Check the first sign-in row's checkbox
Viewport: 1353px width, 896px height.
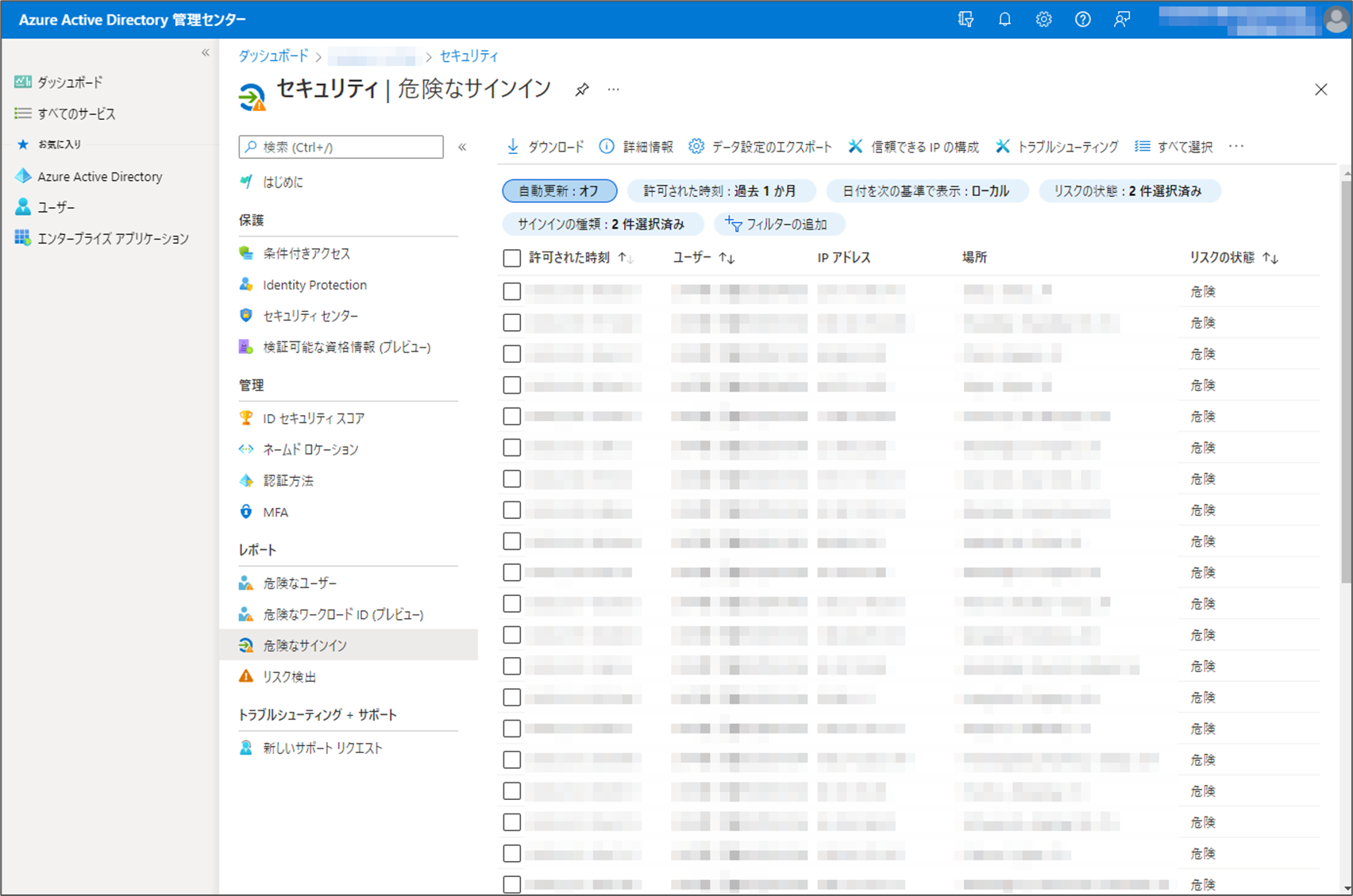(x=511, y=290)
